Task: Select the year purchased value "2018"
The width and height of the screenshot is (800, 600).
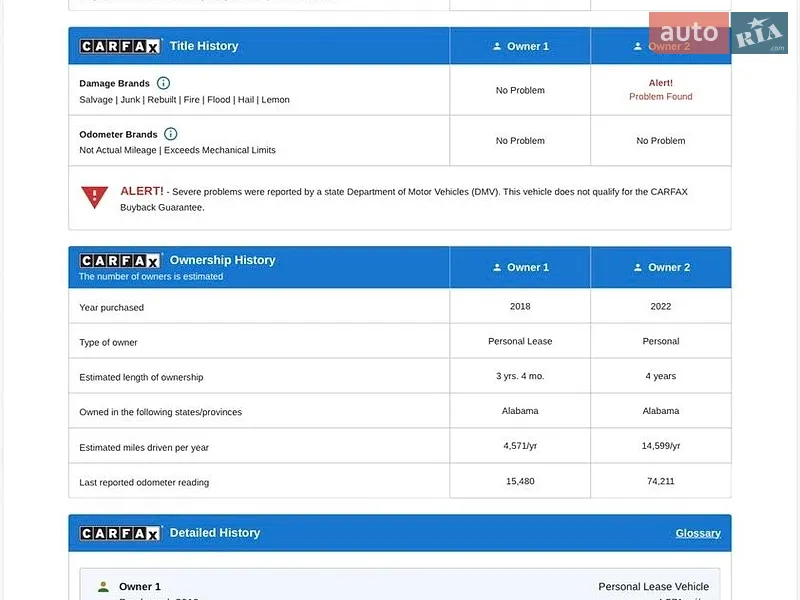Action: tap(520, 307)
